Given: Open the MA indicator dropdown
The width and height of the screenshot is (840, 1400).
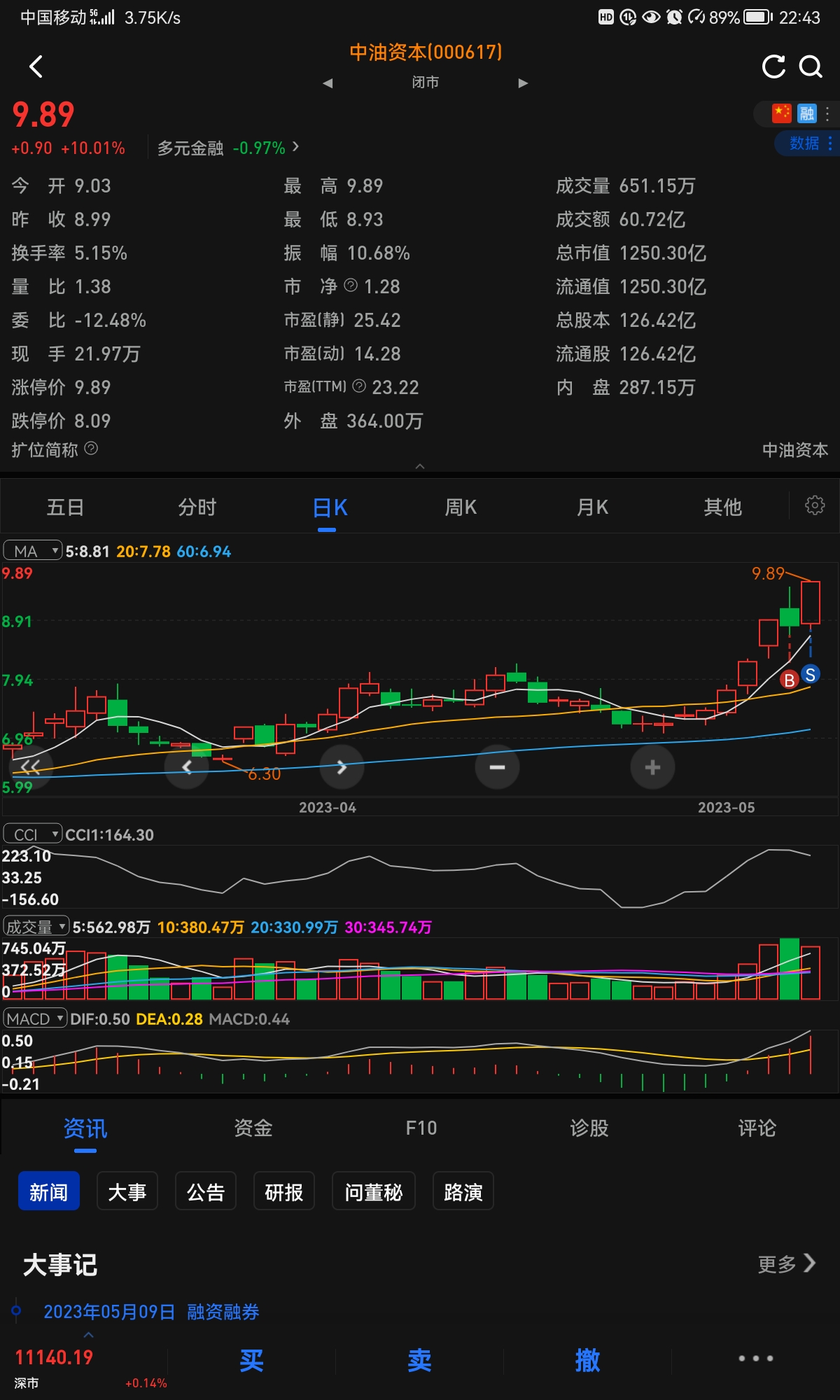Looking at the screenshot, I should point(33,551).
